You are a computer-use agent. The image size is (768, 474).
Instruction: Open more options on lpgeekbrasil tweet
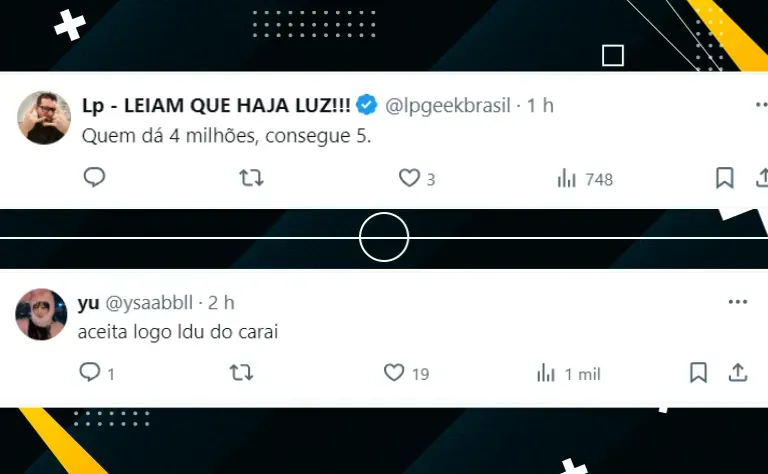click(762, 104)
